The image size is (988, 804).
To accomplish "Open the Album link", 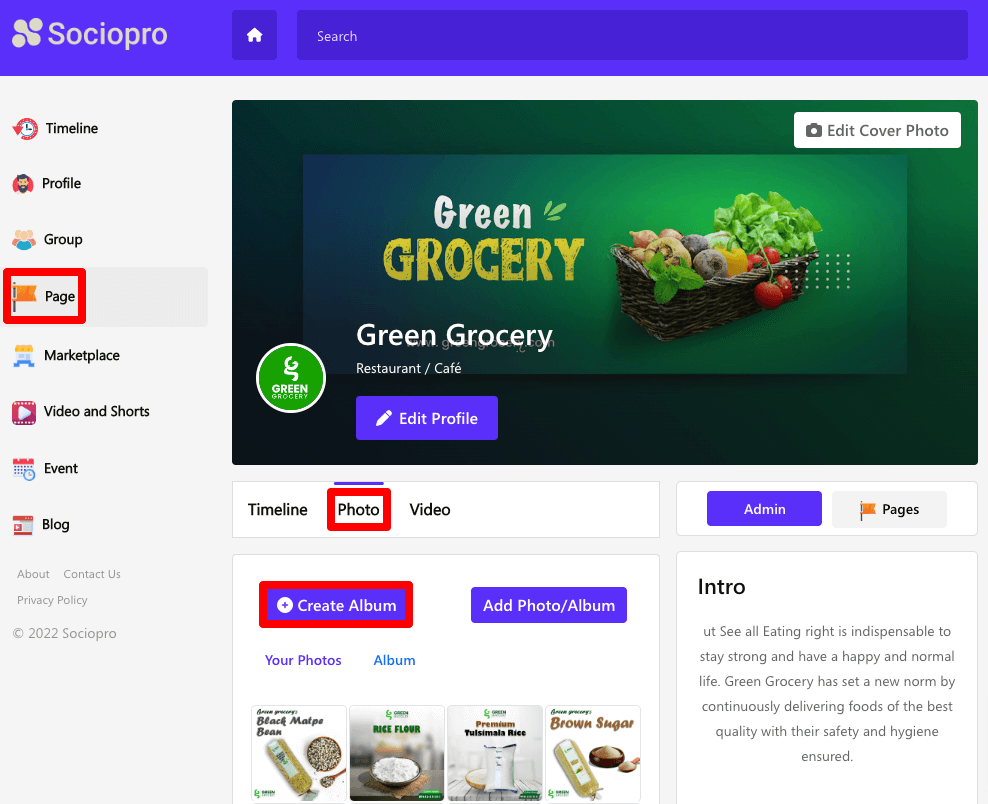I will [x=394, y=660].
